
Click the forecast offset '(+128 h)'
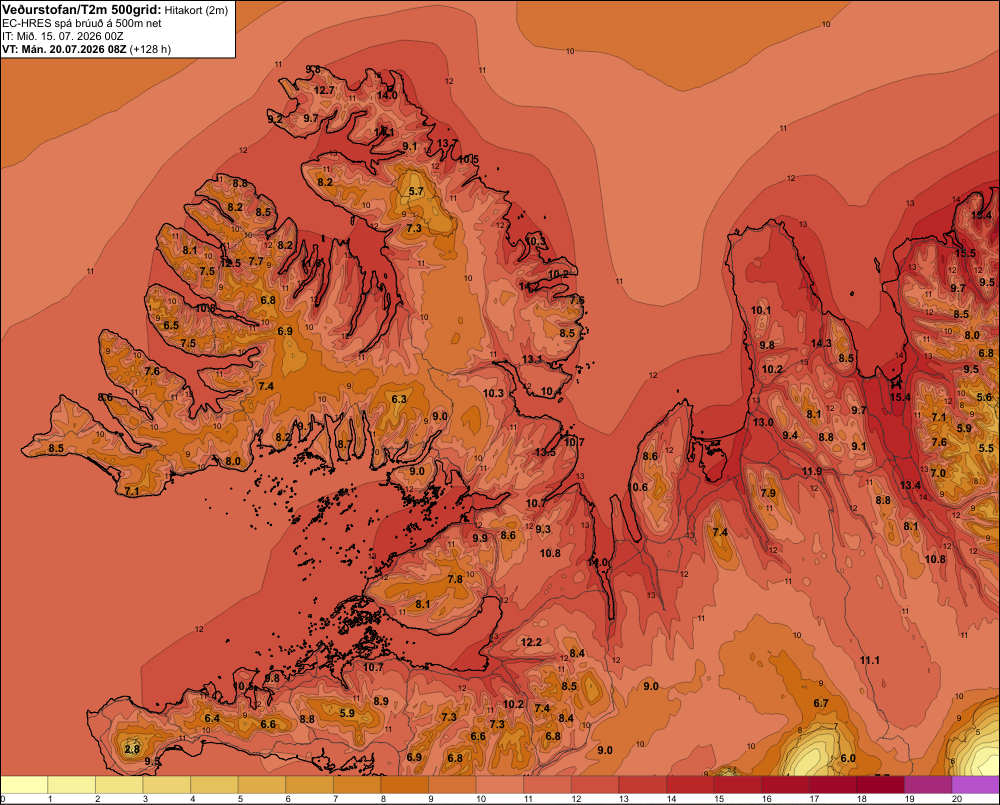pyautogui.click(x=151, y=49)
